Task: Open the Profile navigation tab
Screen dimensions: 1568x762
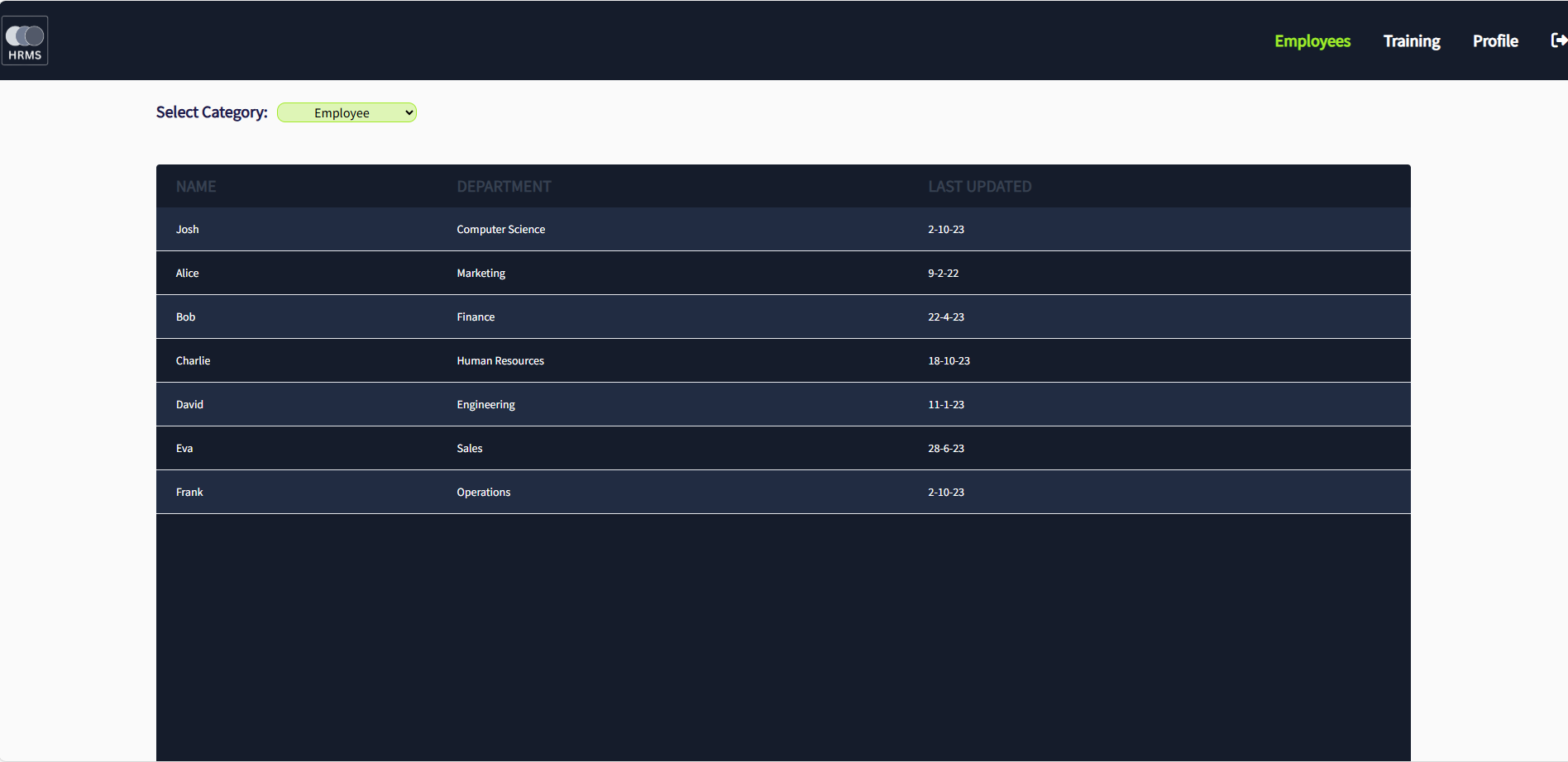Action: 1495,41
